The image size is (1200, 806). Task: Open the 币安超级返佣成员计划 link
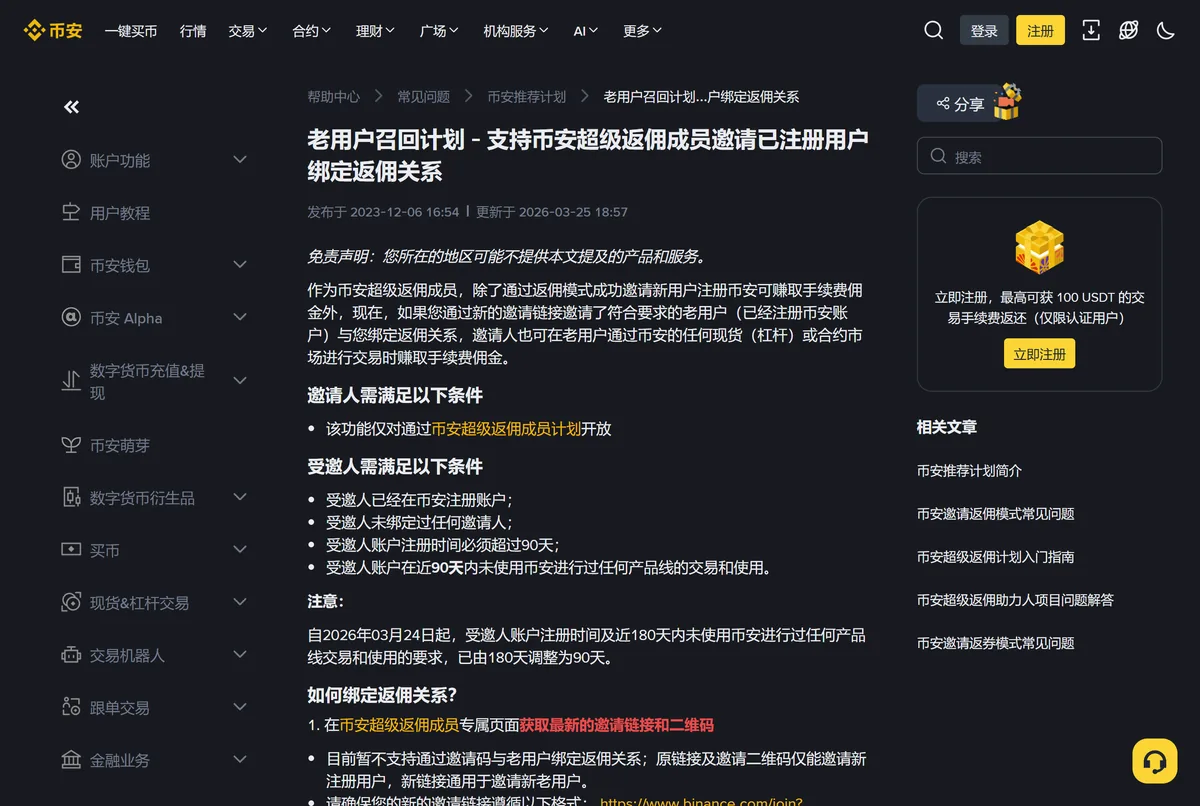(506, 429)
